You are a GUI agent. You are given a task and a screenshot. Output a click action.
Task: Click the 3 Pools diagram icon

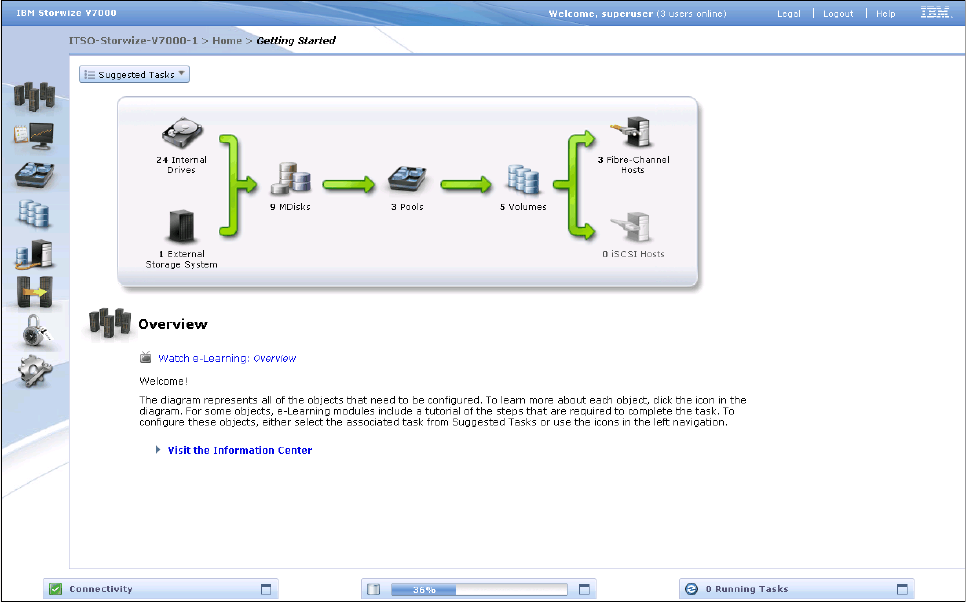[x=407, y=181]
